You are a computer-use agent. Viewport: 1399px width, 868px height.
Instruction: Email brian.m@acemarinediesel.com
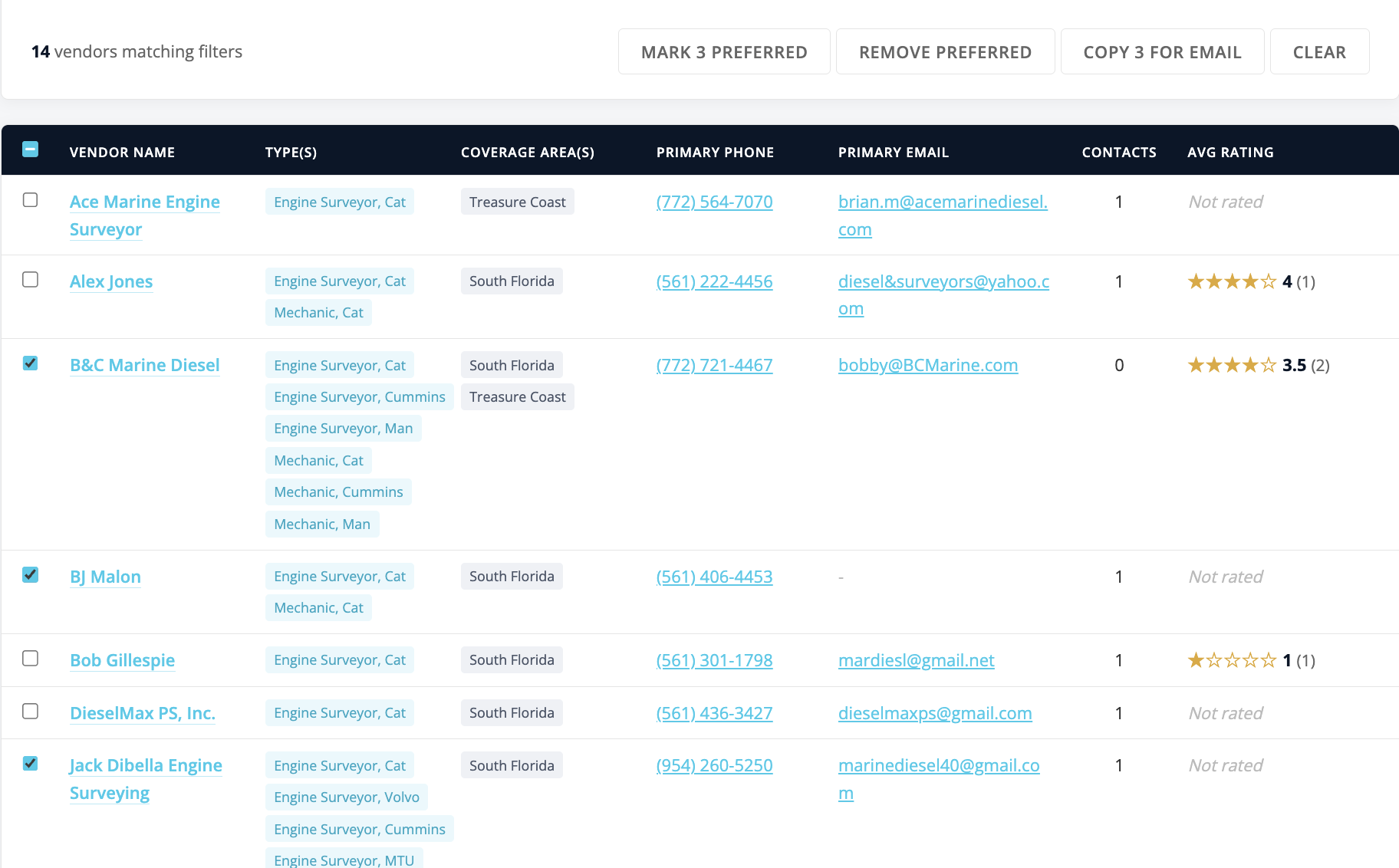[943, 215]
